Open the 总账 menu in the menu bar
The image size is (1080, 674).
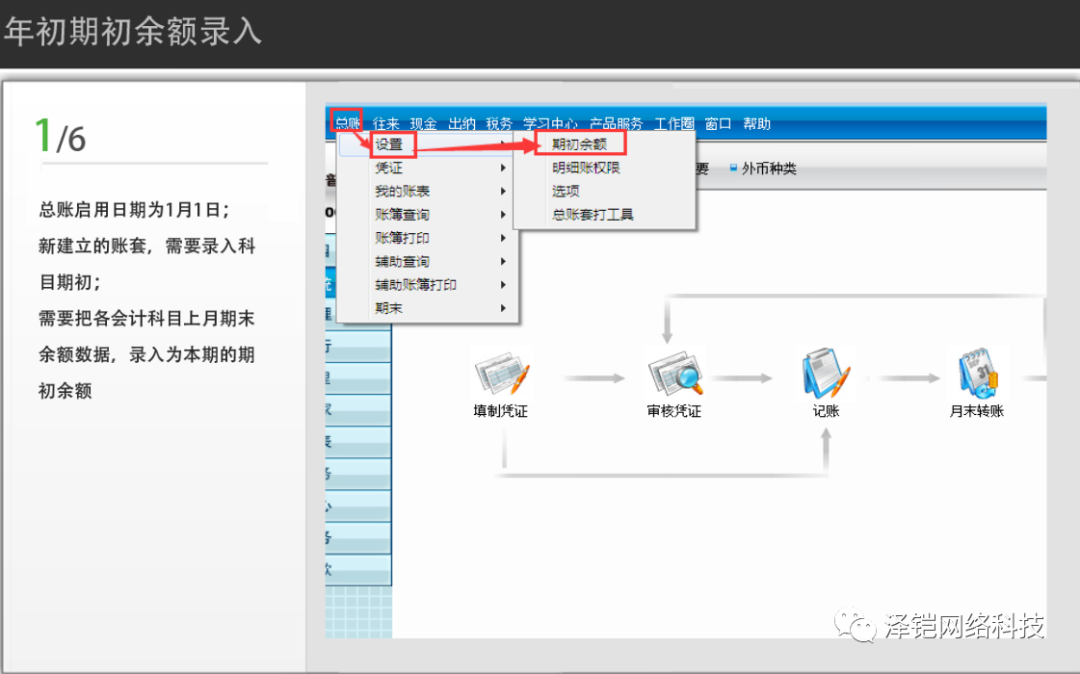[347, 123]
